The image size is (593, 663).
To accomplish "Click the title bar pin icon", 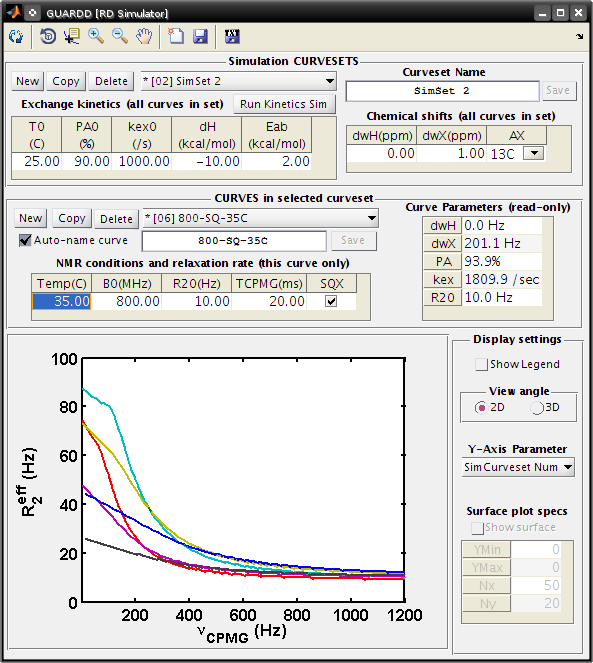I will tap(33, 13).
